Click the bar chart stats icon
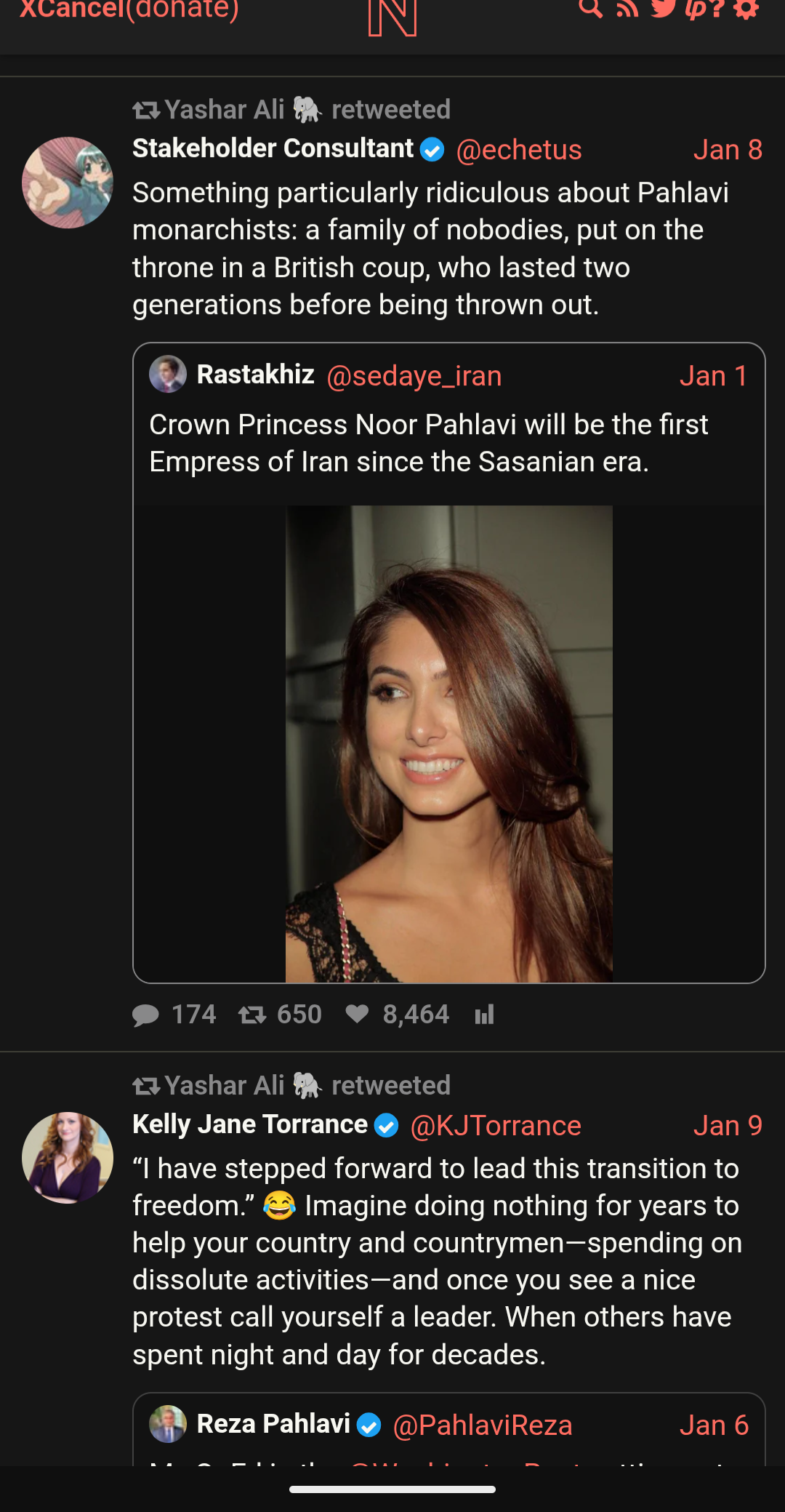The height and width of the screenshot is (1512, 785). point(484,1015)
